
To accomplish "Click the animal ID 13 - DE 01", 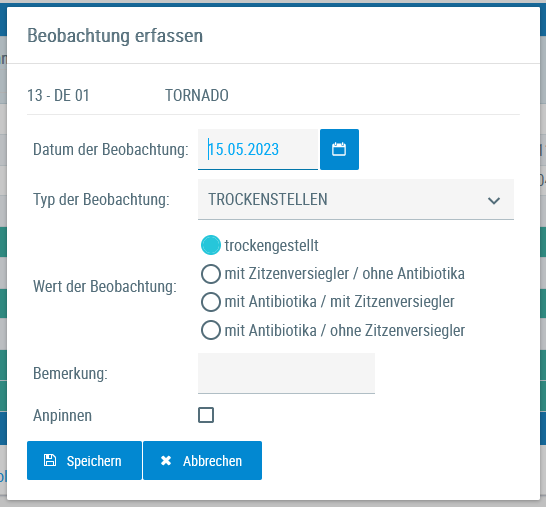I will click(58, 95).
